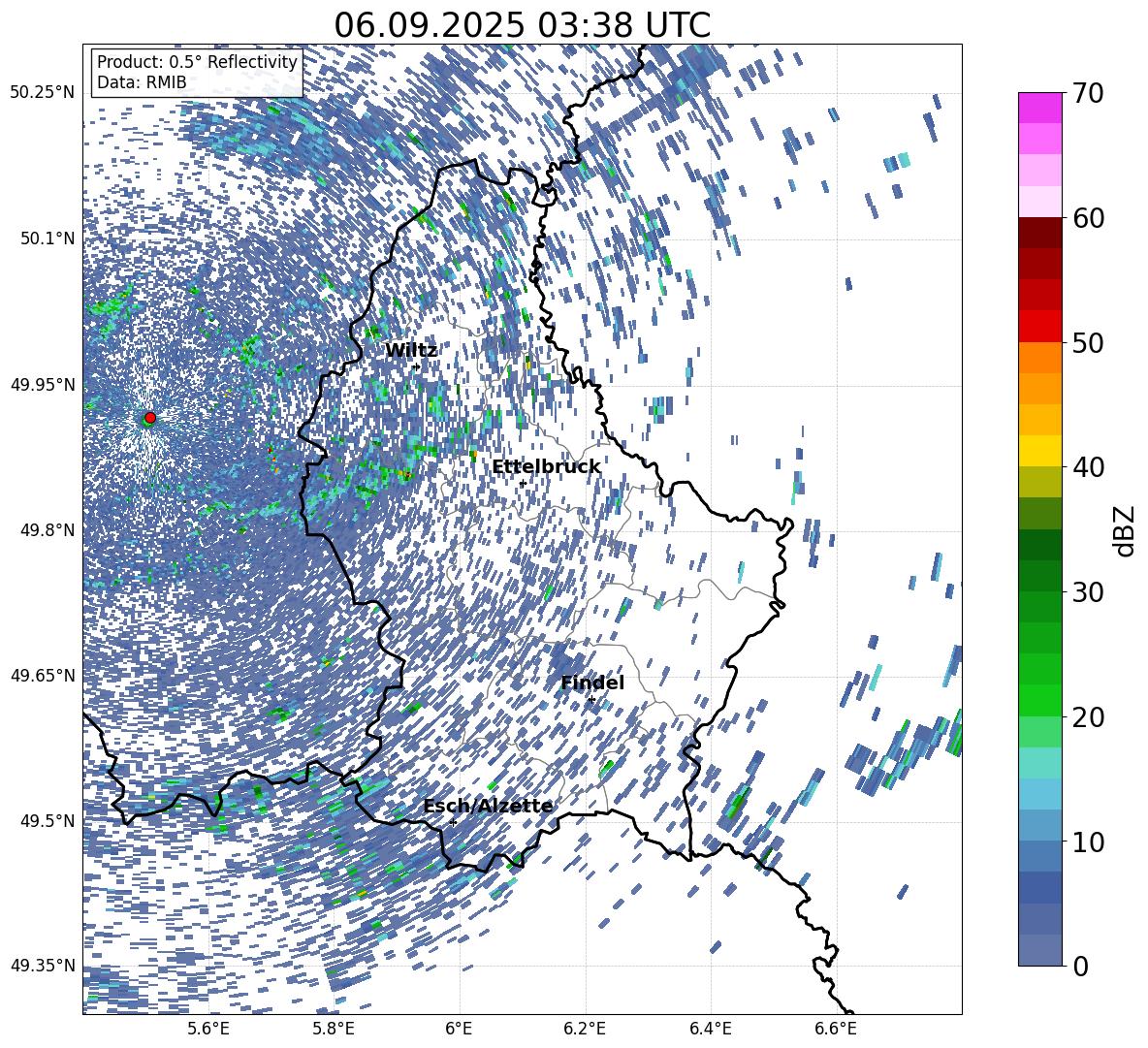This screenshot has height=1048, width=1148.
Task: Click the 49.65°N latitude label
Action: click(x=43, y=675)
